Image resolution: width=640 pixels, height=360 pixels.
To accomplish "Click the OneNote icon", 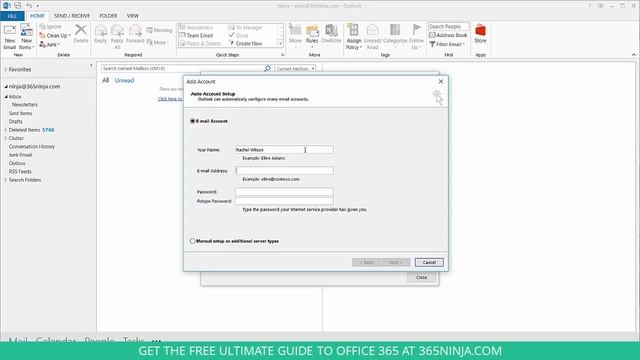I will pos(331,30).
